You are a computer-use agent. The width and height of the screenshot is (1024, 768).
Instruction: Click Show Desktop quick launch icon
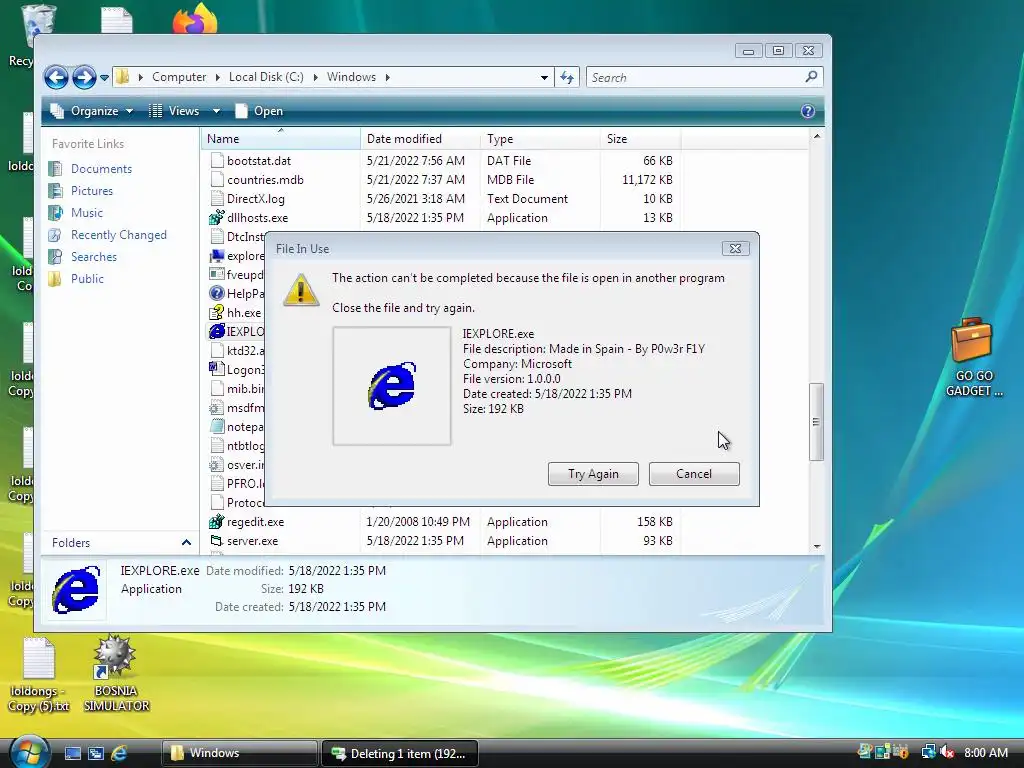point(72,753)
